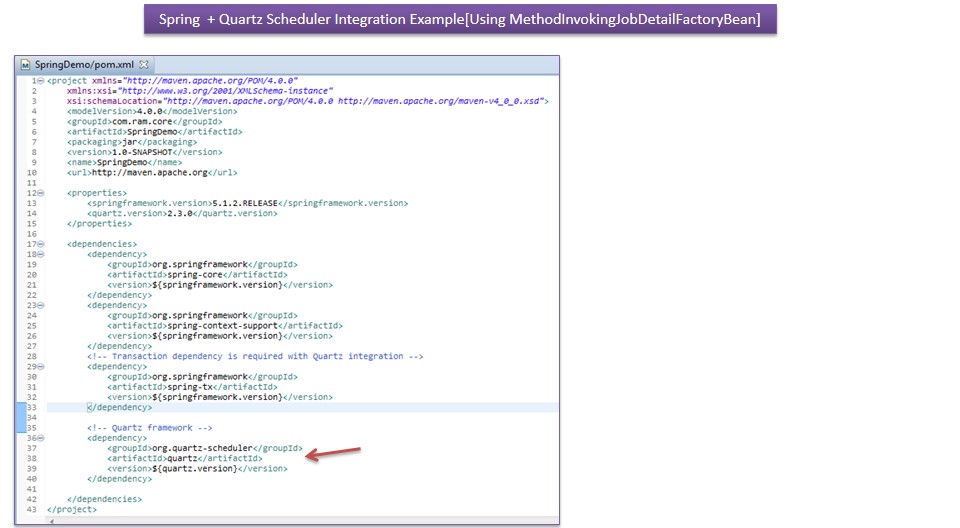This screenshot has height=528, width=960.
Task: Click the url http://maven.apache.org on line 10
Action: click(150, 173)
